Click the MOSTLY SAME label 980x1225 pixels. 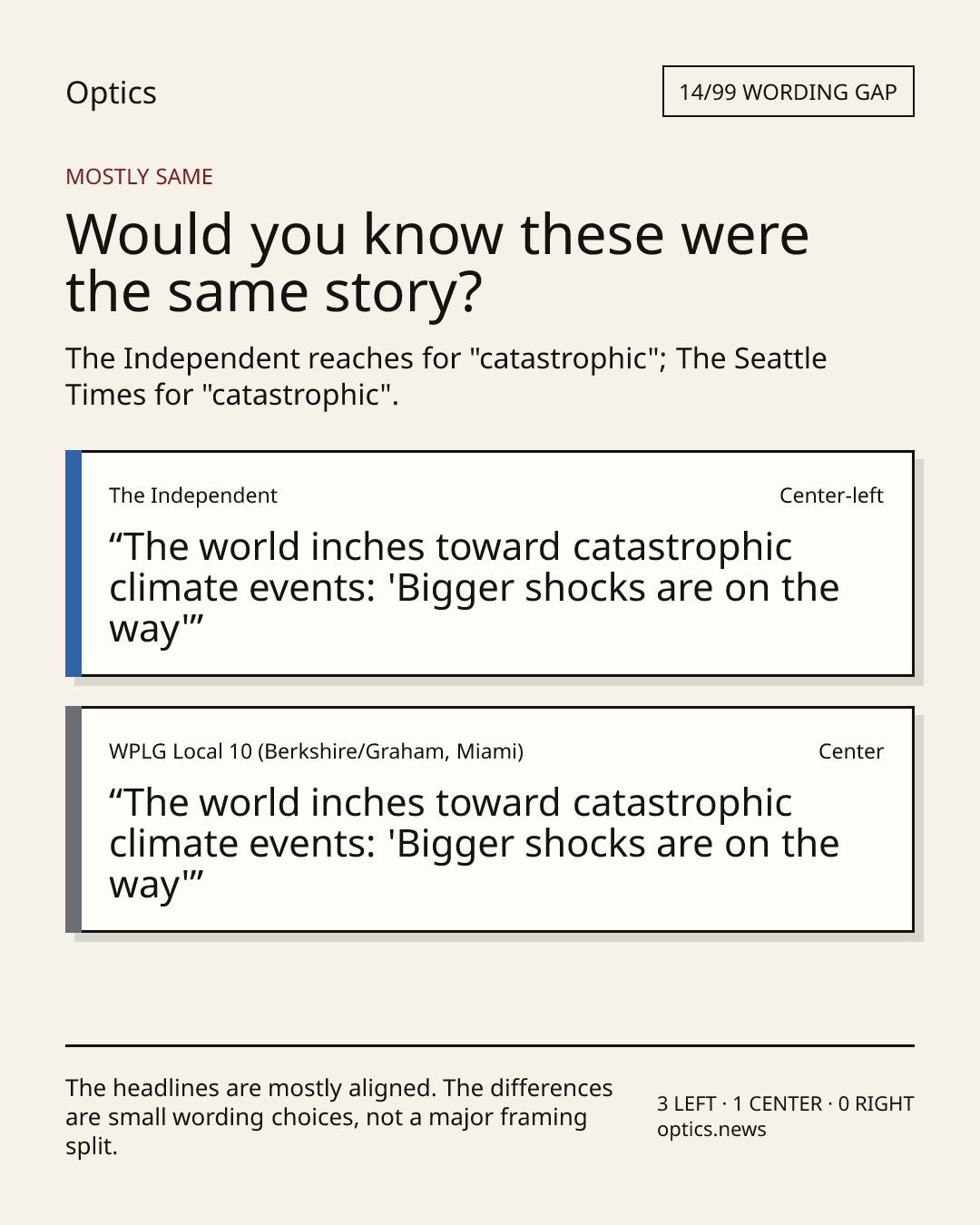point(139,177)
